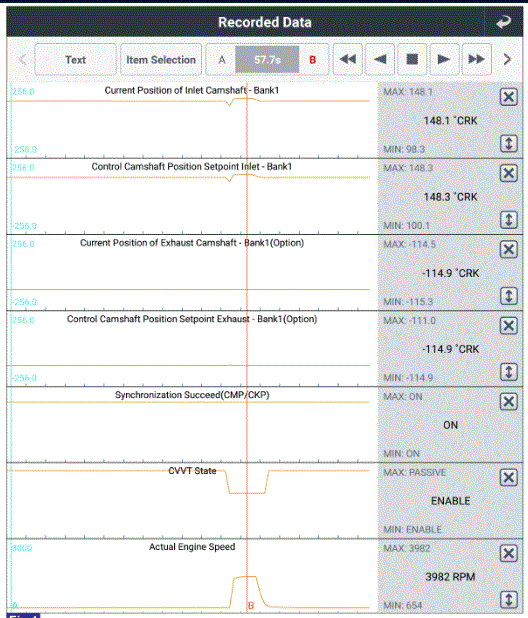Click MAX: PASSIVE reading
The height and width of the screenshot is (618, 528).
point(415,472)
